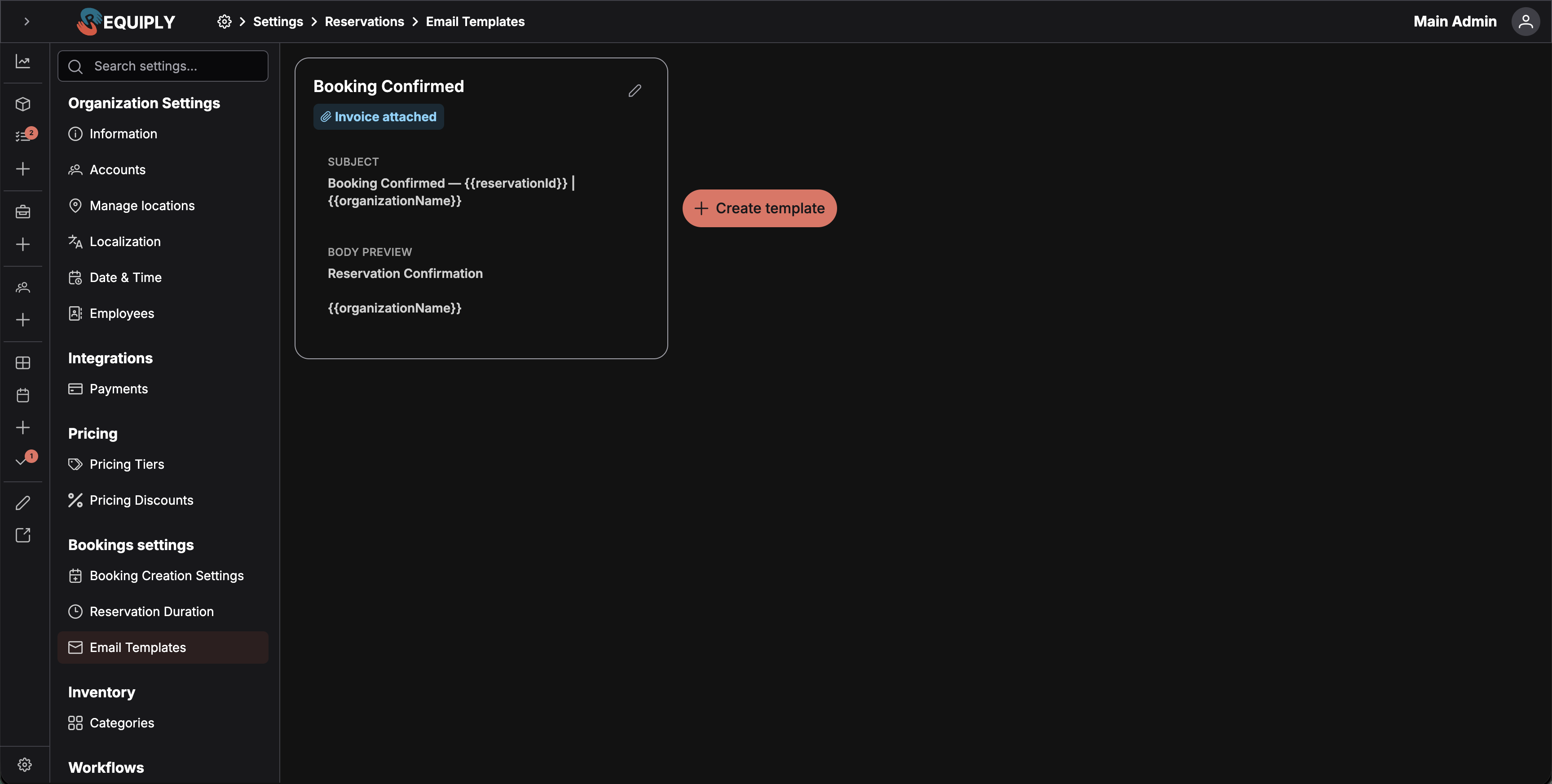Screen dimensions: 1552x784
Task: Click Email Templates breadcrumb
Action: click(475, 21)
